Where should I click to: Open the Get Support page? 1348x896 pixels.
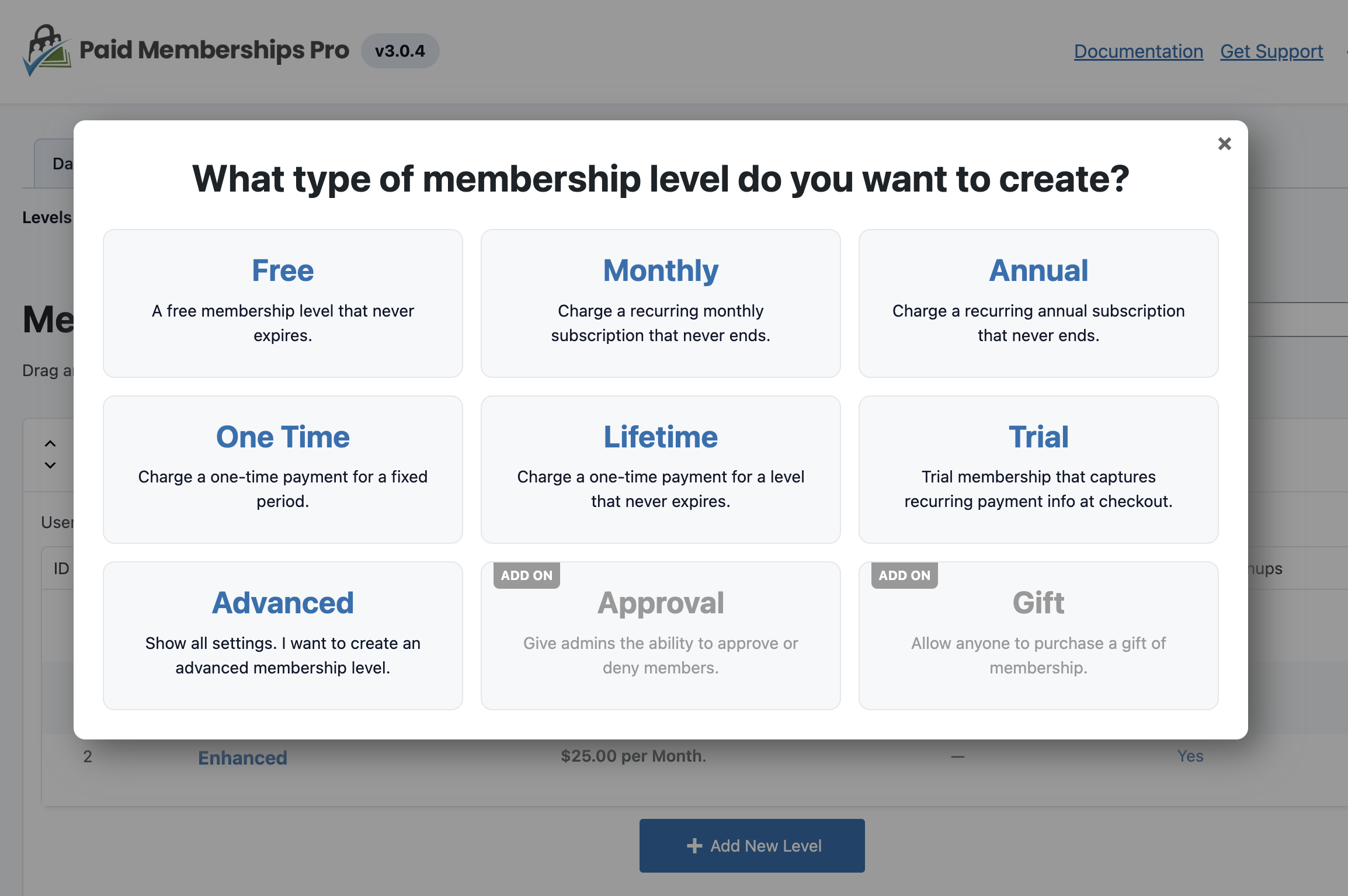pyautogui.click(x=1271, y=51)
